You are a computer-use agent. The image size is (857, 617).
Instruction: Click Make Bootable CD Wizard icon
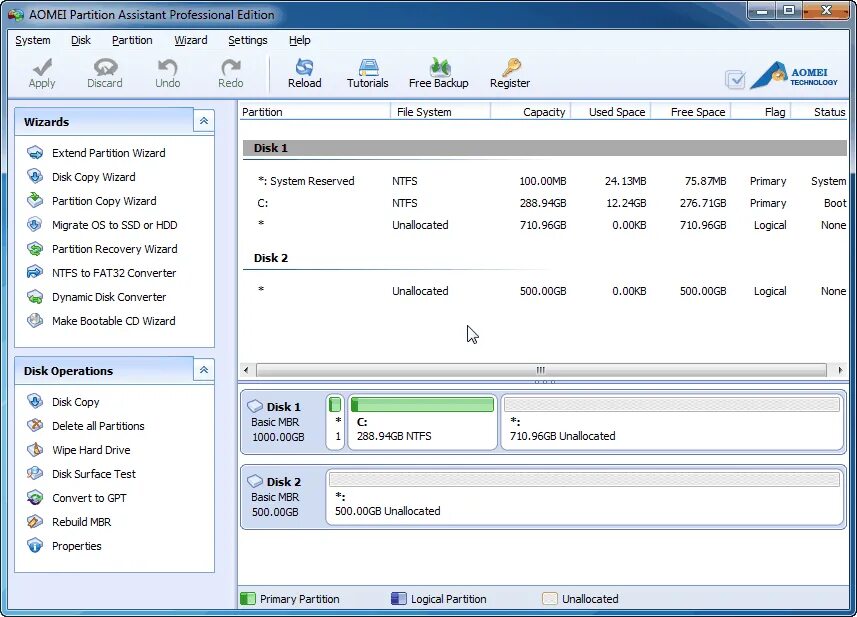[35, 321]
